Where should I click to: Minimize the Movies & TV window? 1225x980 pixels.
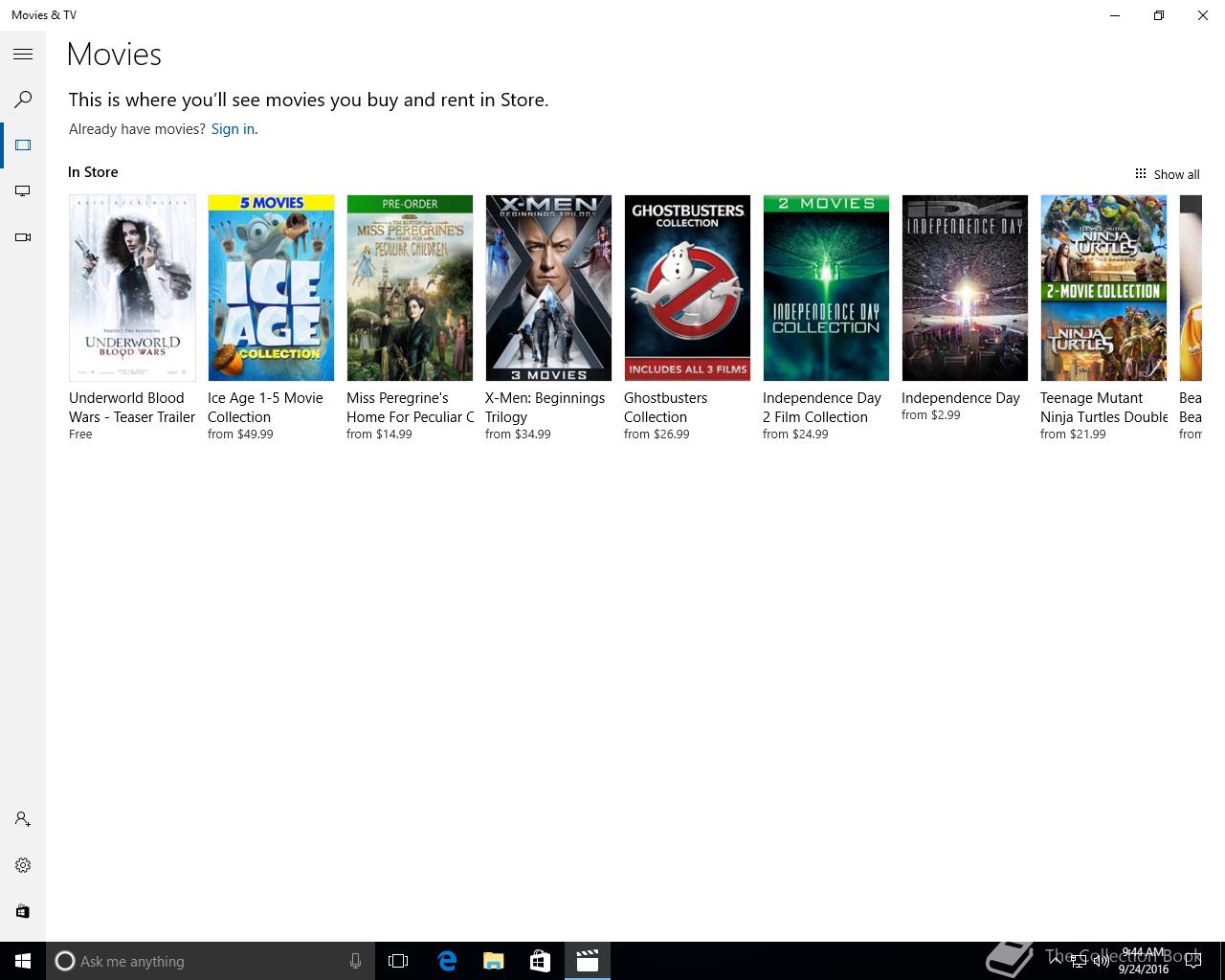pyautogui.click(x=1115, y=15)
